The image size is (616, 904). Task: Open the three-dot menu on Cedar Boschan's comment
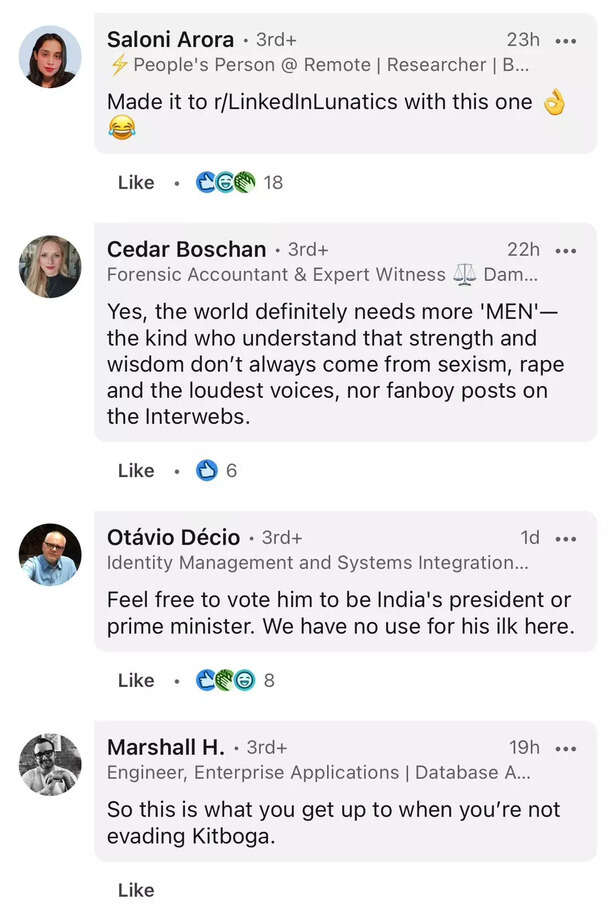coord(567,249)
